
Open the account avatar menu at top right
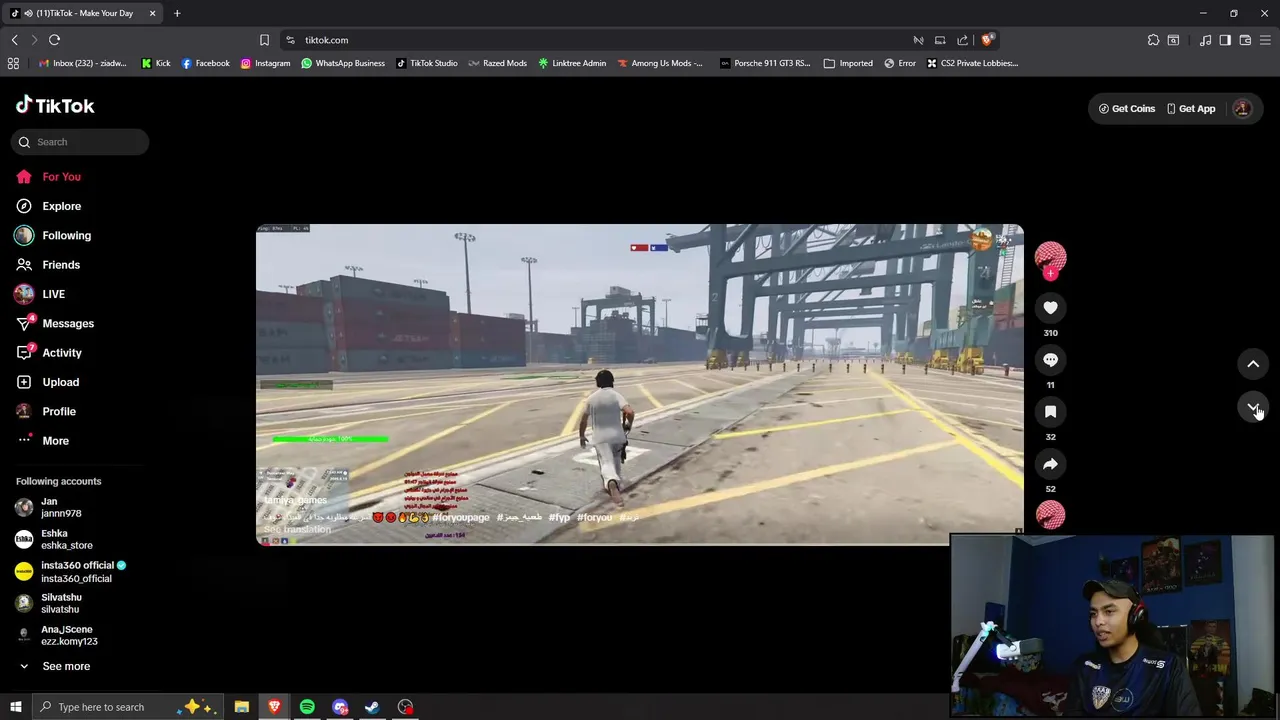[x=1242, y=109]
